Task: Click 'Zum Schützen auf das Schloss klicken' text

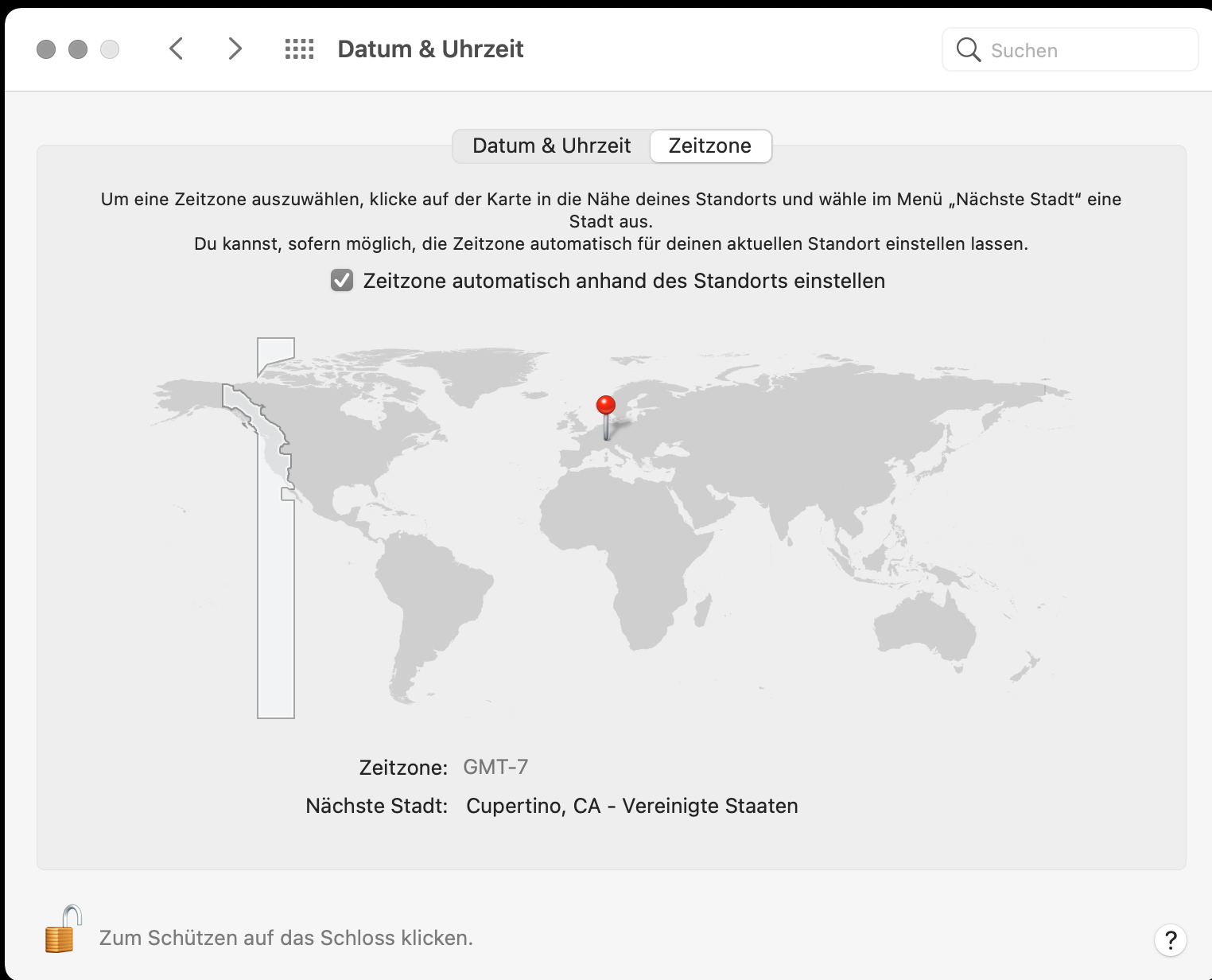Action: pyautogui.click(x=286, y=938)
